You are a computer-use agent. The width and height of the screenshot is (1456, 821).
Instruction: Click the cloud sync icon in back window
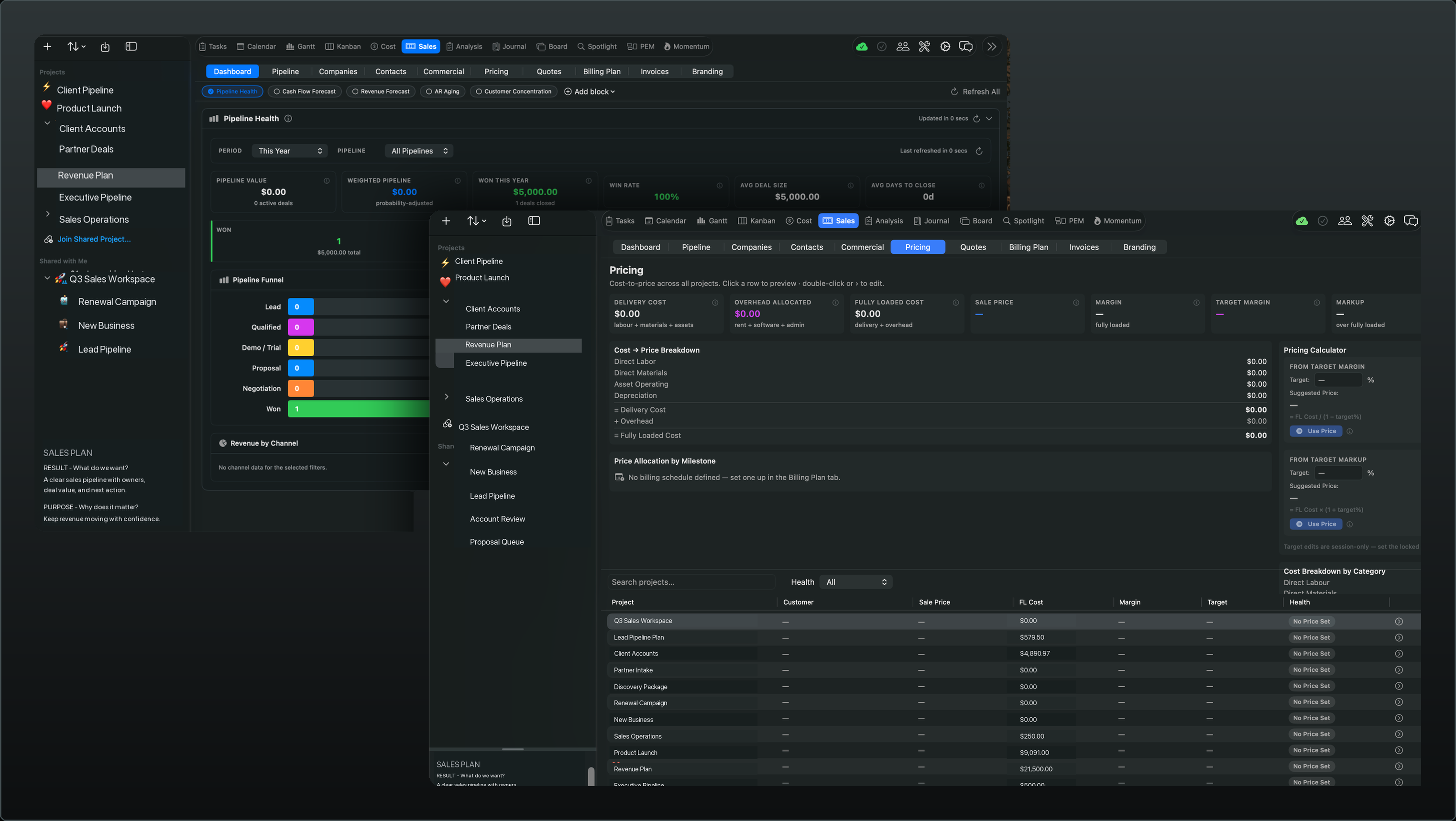pos(861,46)
